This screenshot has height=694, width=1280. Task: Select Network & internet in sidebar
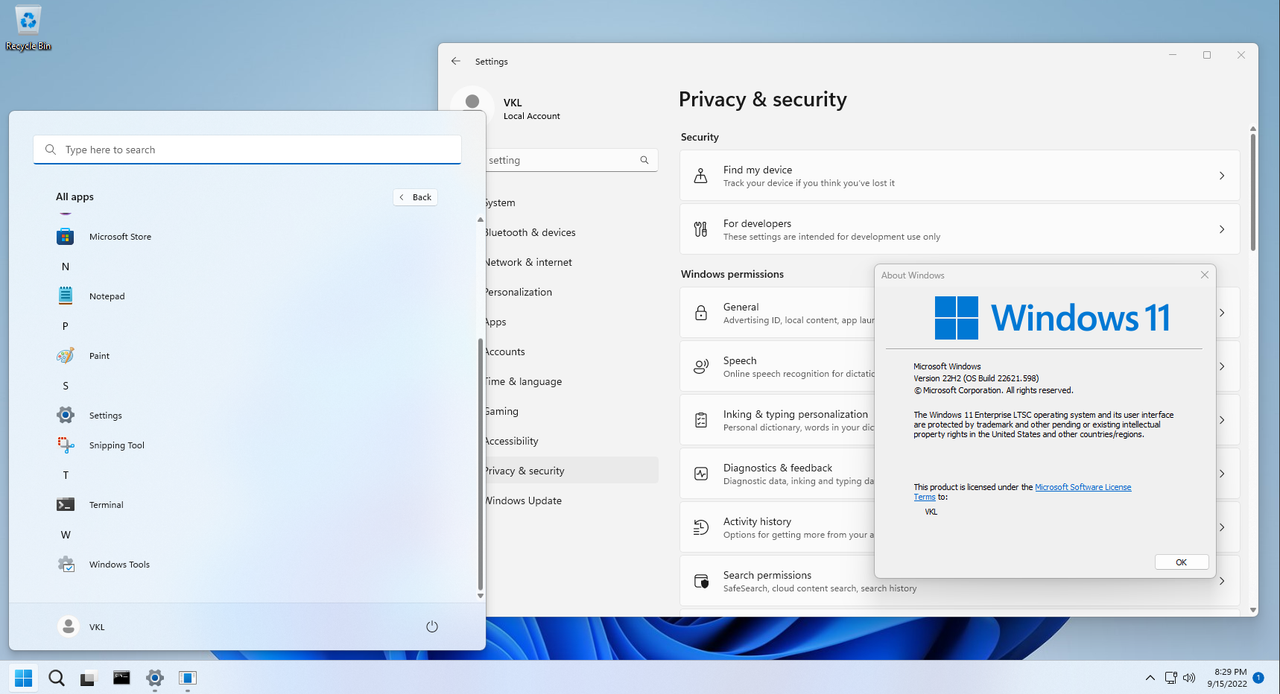click(572, 262)
